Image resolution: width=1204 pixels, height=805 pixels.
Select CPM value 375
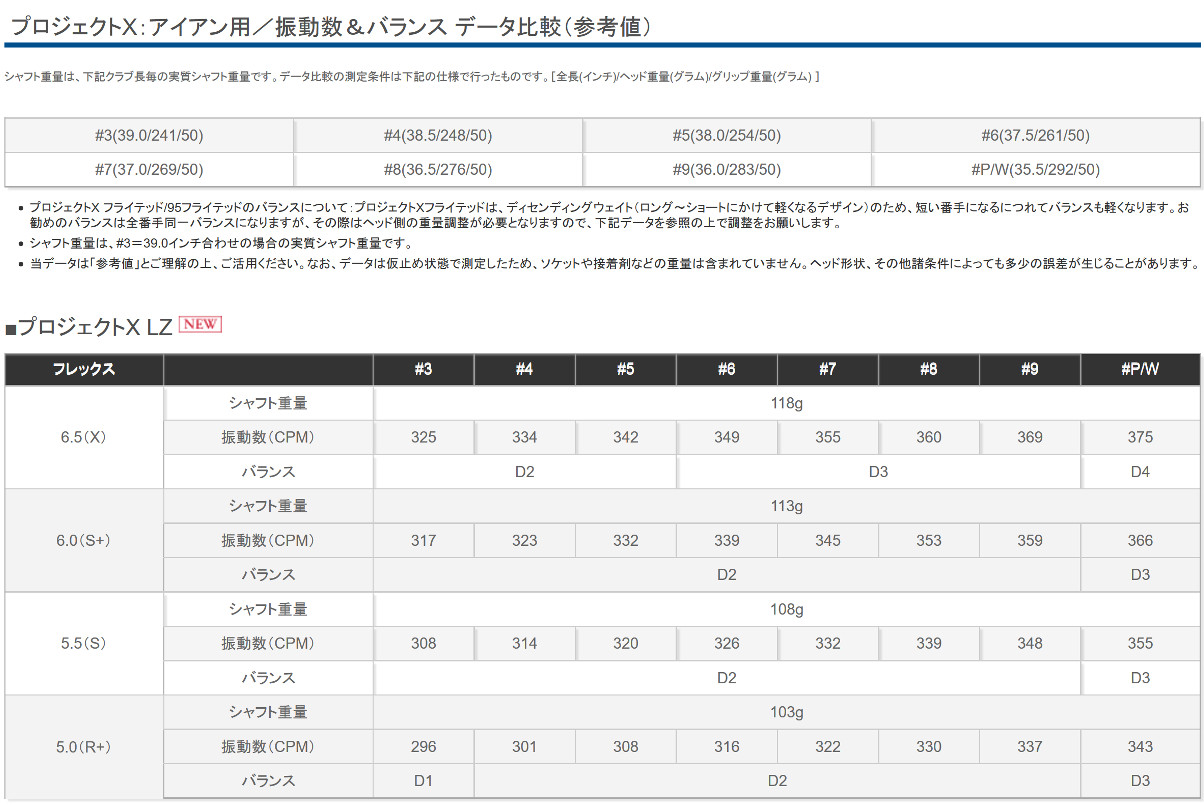click(x=1140, y=437)
